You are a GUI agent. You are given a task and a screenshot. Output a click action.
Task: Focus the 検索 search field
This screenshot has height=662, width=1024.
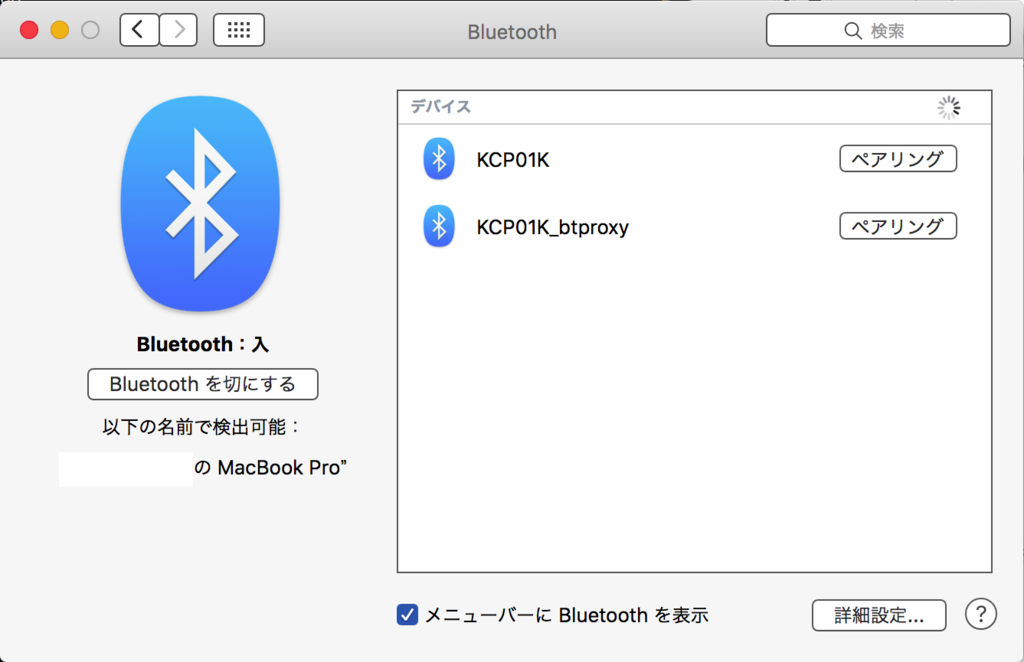[888, 30]
